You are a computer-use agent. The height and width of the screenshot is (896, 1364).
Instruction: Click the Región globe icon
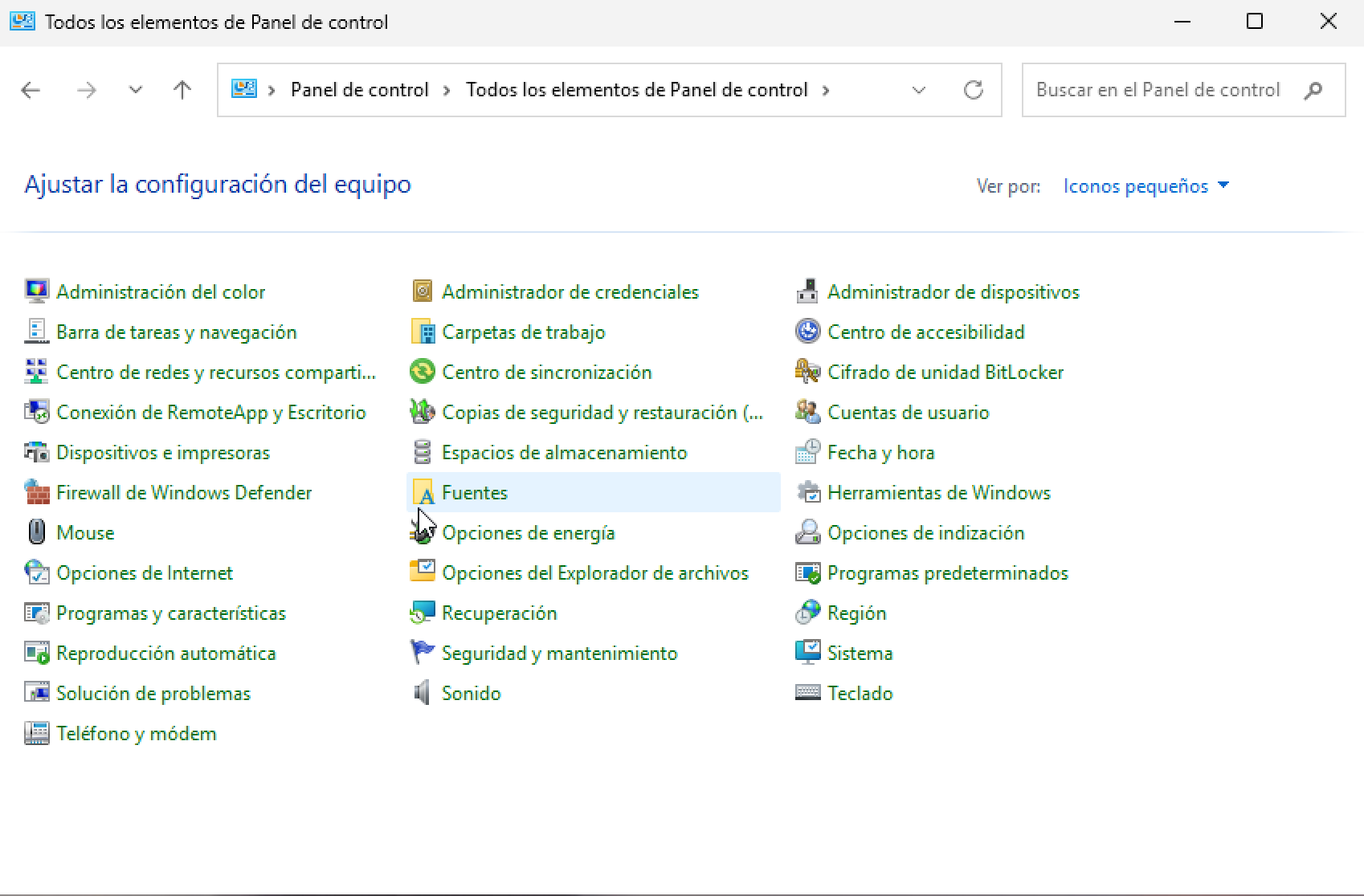pyautogui.click(x=807, y=613)
